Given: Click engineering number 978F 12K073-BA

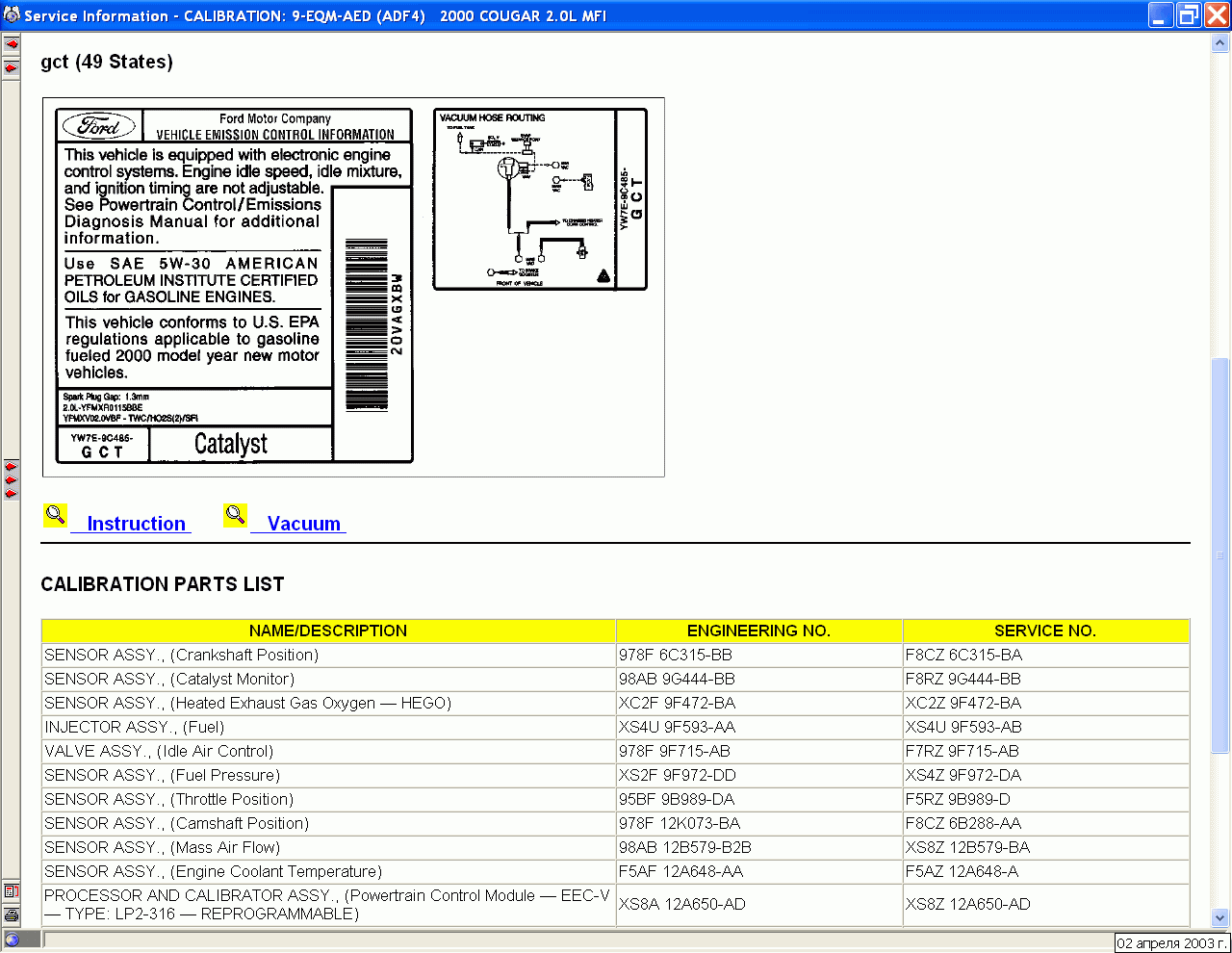Looking at the screenshot, I should point(680,823).
